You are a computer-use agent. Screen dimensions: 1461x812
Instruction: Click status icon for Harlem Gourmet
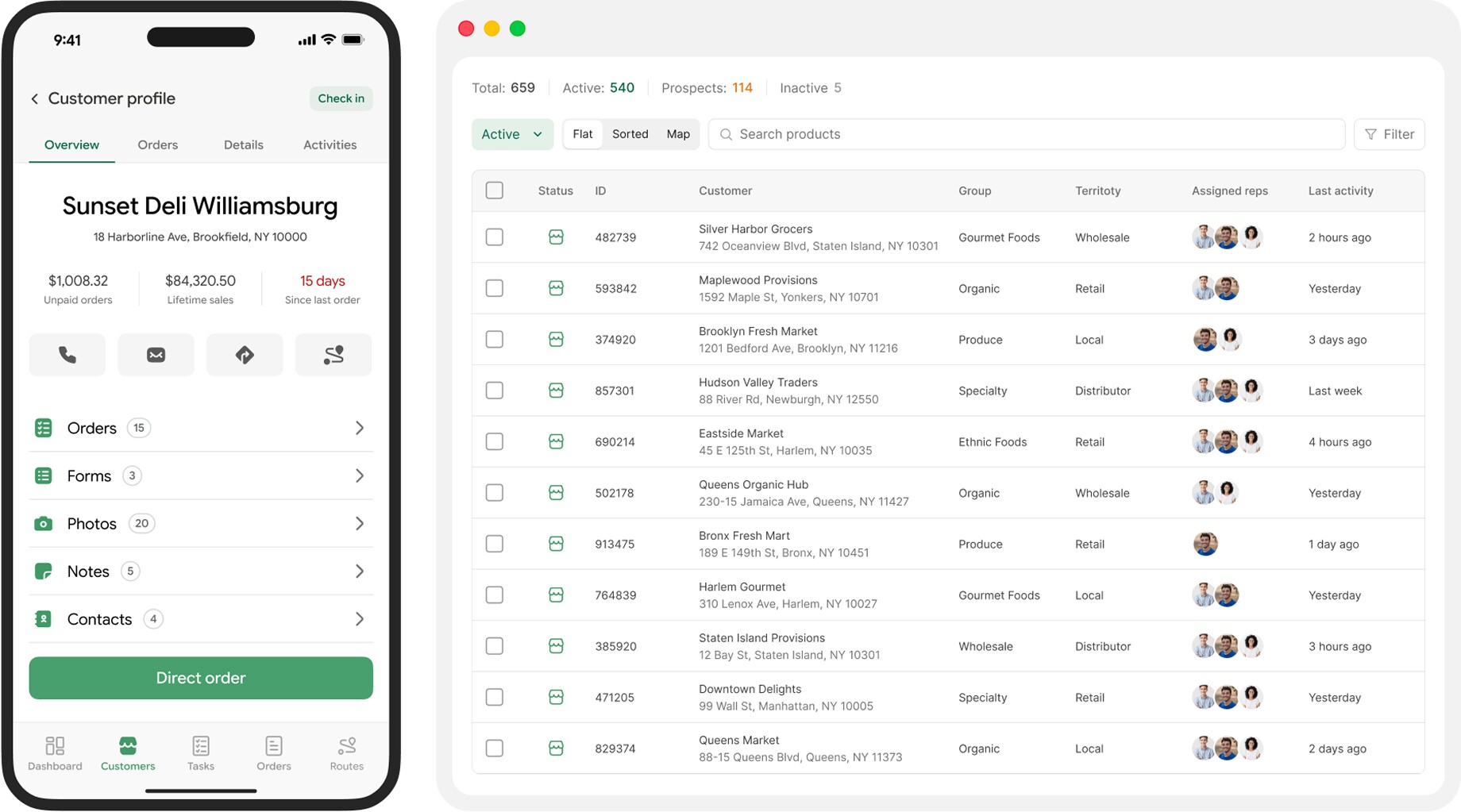556,595
